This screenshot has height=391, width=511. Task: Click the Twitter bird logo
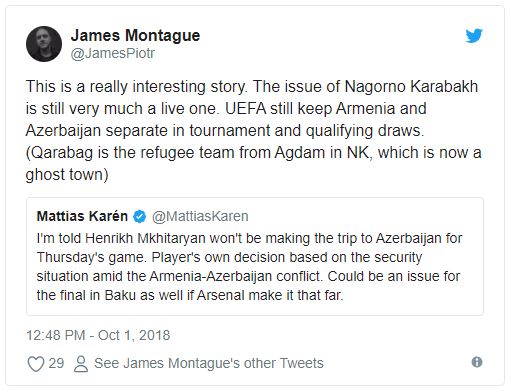[x=474, y=36]
